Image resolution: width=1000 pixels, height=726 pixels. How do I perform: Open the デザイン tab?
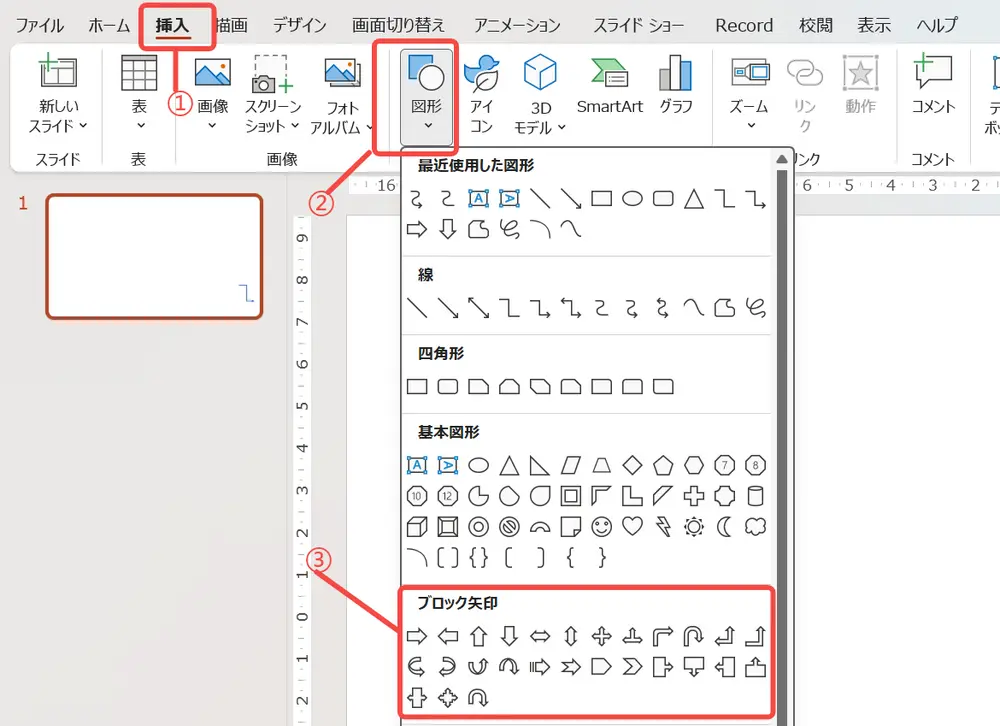(x=299, y=26)
